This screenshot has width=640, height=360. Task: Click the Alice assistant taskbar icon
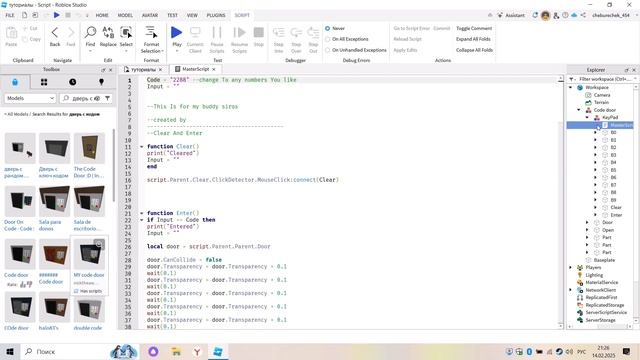153,351
